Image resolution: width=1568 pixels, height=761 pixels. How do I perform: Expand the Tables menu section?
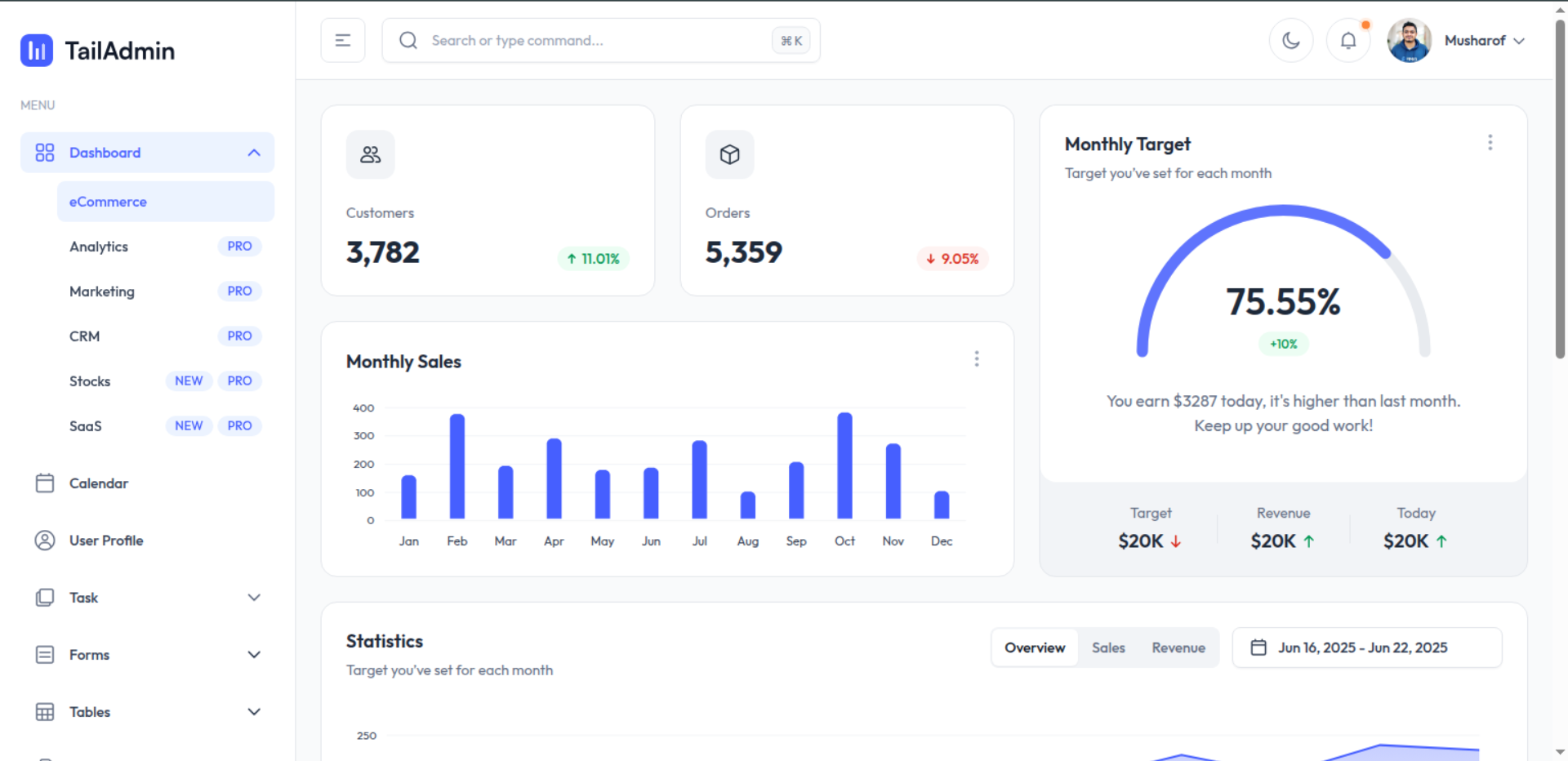[x=254, y=712]
